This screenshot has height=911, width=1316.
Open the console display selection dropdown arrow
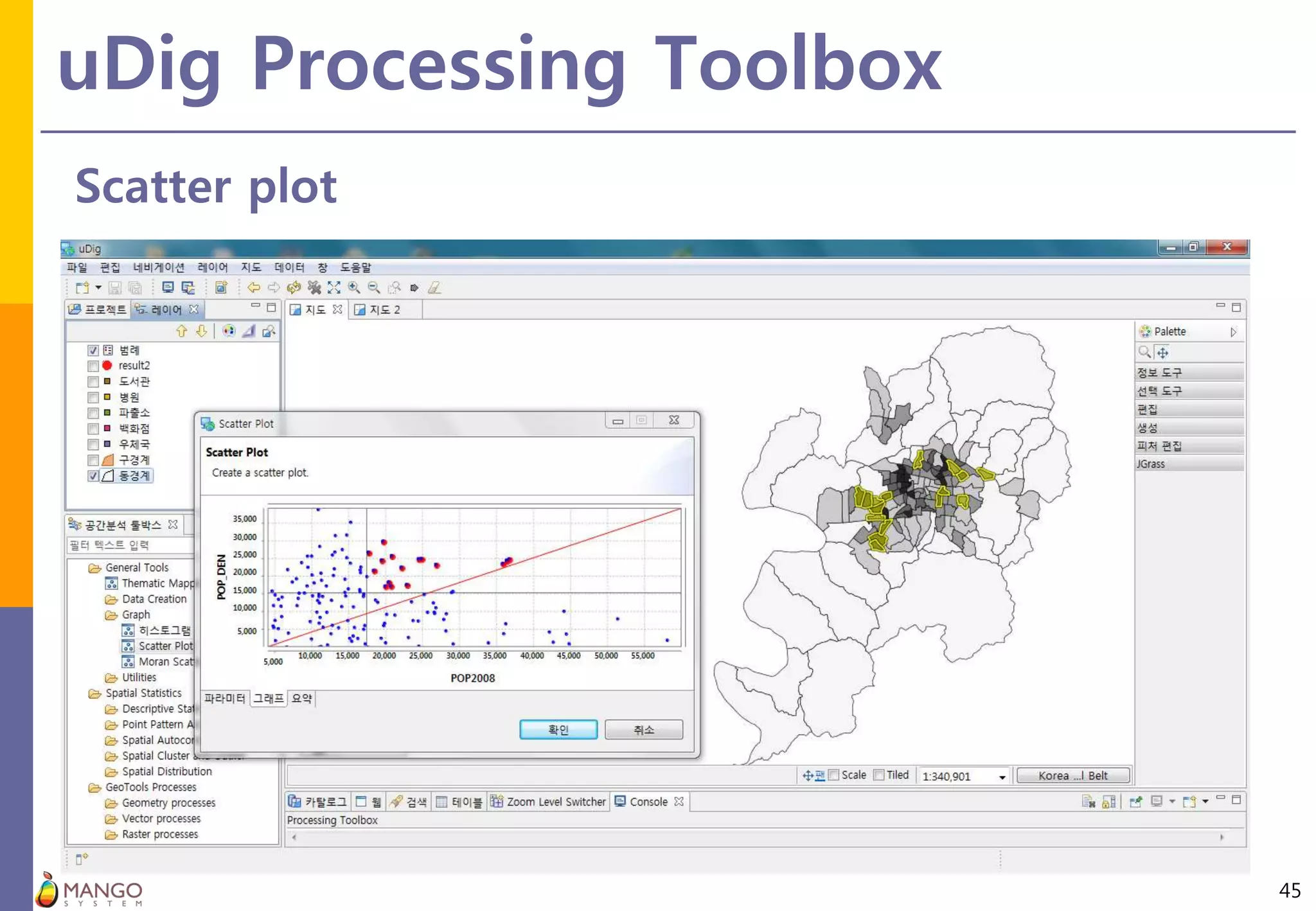click(1172, 801)
